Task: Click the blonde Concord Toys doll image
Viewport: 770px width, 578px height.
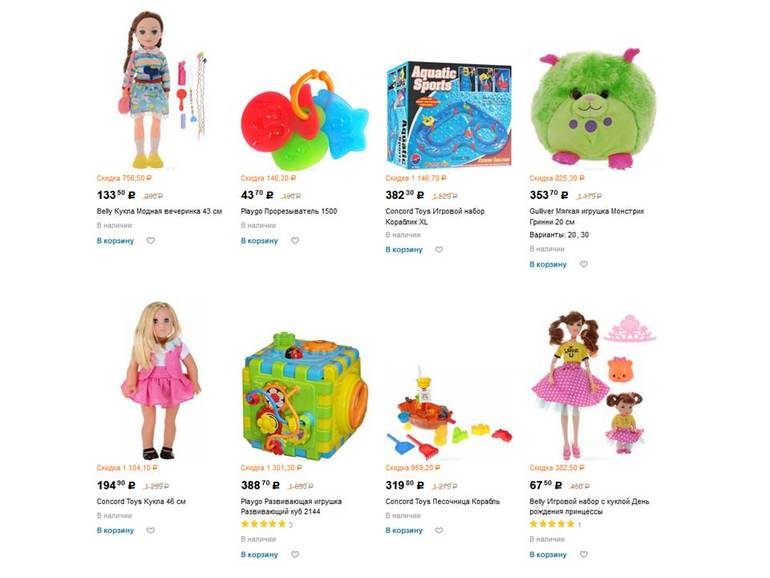Action: (161, 381)
